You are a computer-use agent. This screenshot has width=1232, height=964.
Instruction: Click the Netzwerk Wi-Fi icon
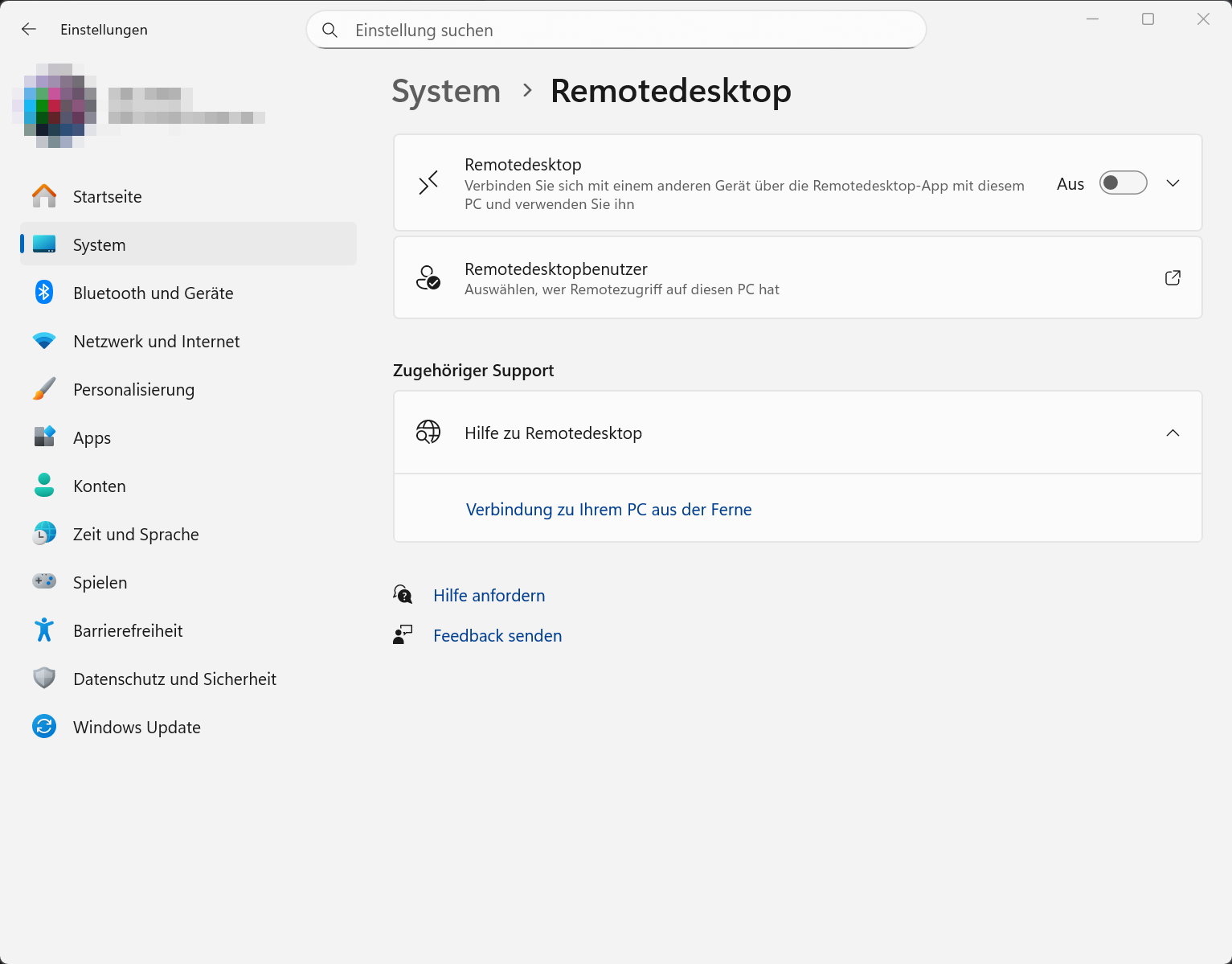(44, 341)
